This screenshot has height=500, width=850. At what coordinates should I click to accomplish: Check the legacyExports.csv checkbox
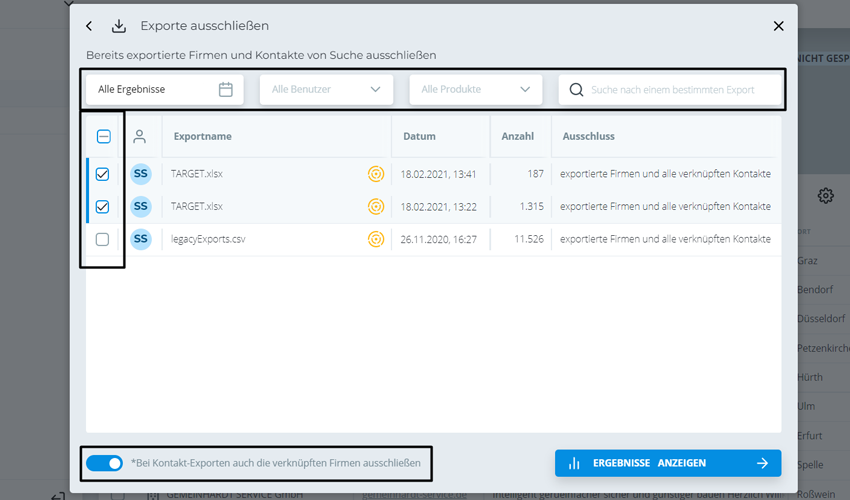pos(103,239)
